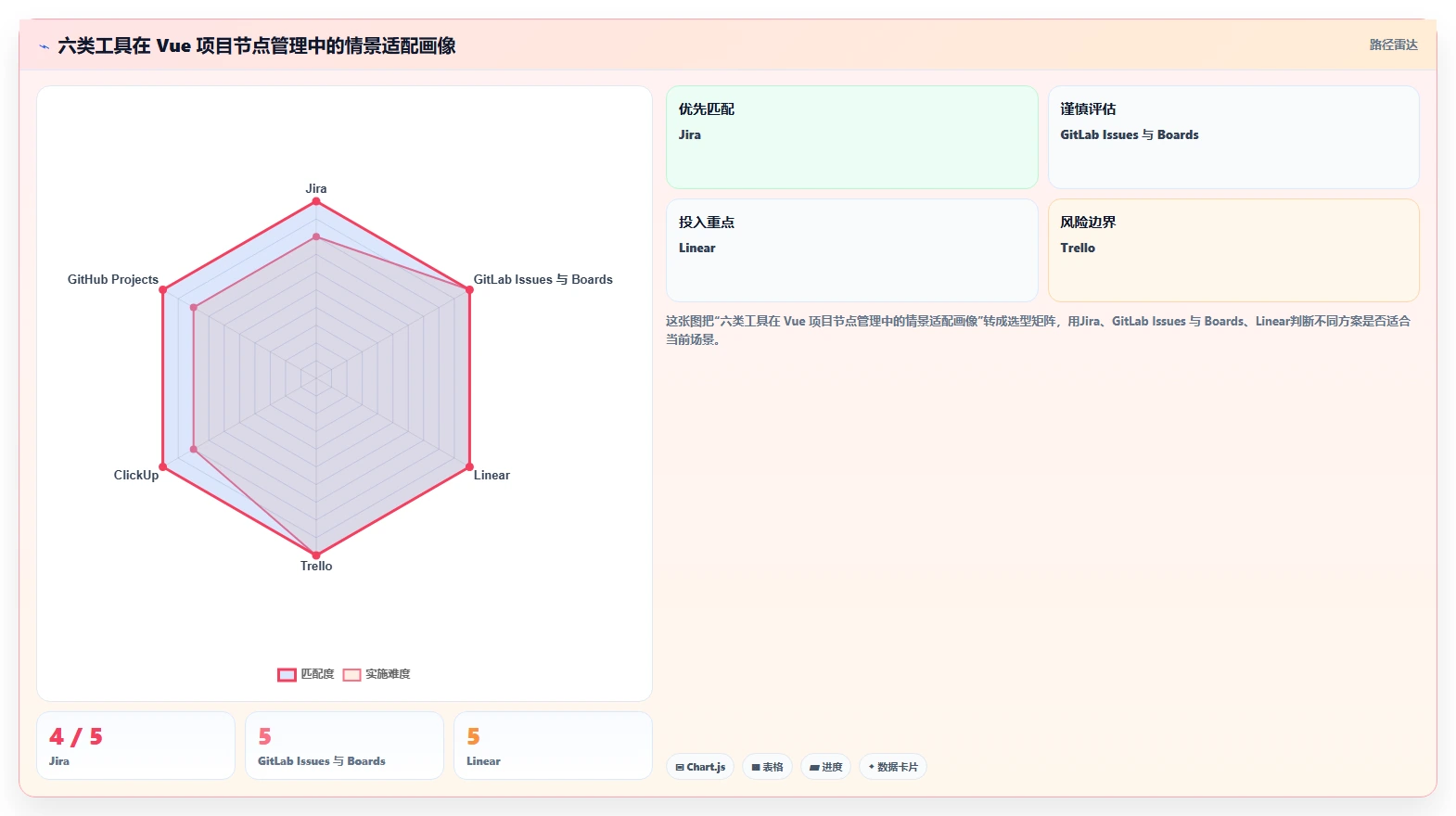Click the Linear data point on radar
Viewport: 1456px width, 816px height.
coord(469,466)
